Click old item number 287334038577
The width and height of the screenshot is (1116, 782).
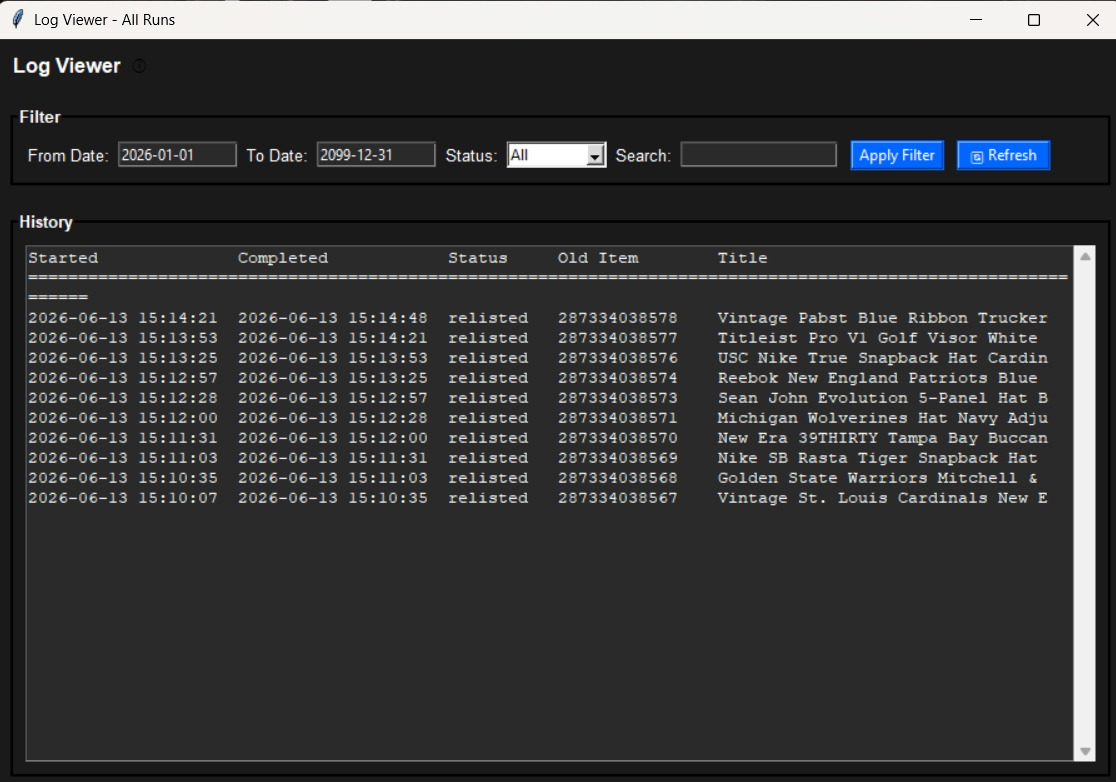pos(617,338)
